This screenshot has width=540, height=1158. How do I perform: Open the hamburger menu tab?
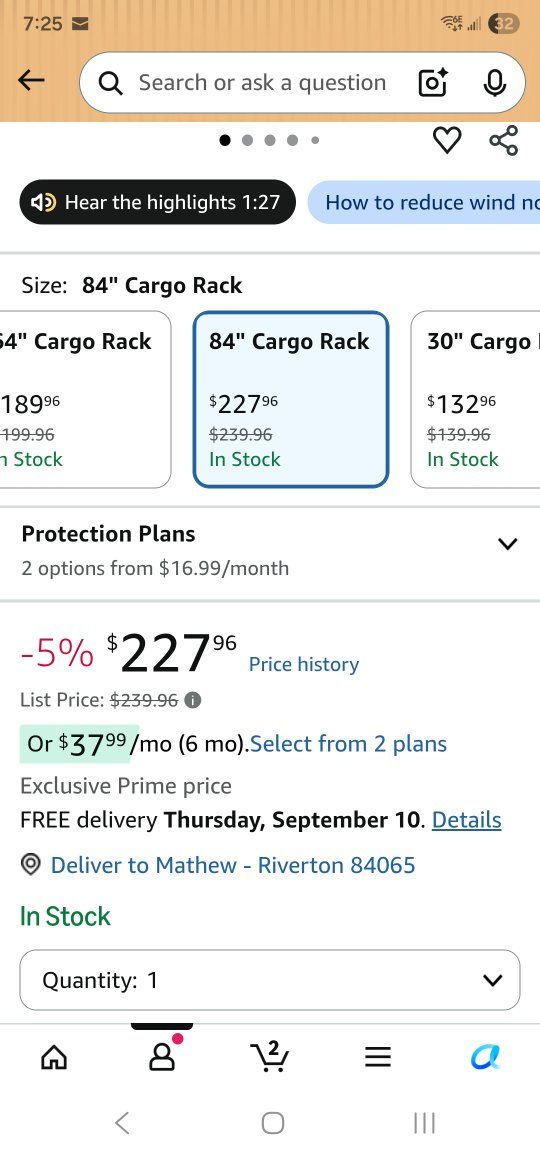coord(377,1058)
